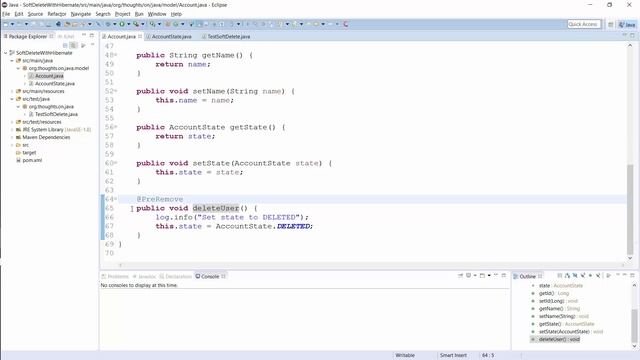The width and height of the screenshot is (640, 360).
Task: Maximize the Package Explorer panel
Action: point(92,36)
